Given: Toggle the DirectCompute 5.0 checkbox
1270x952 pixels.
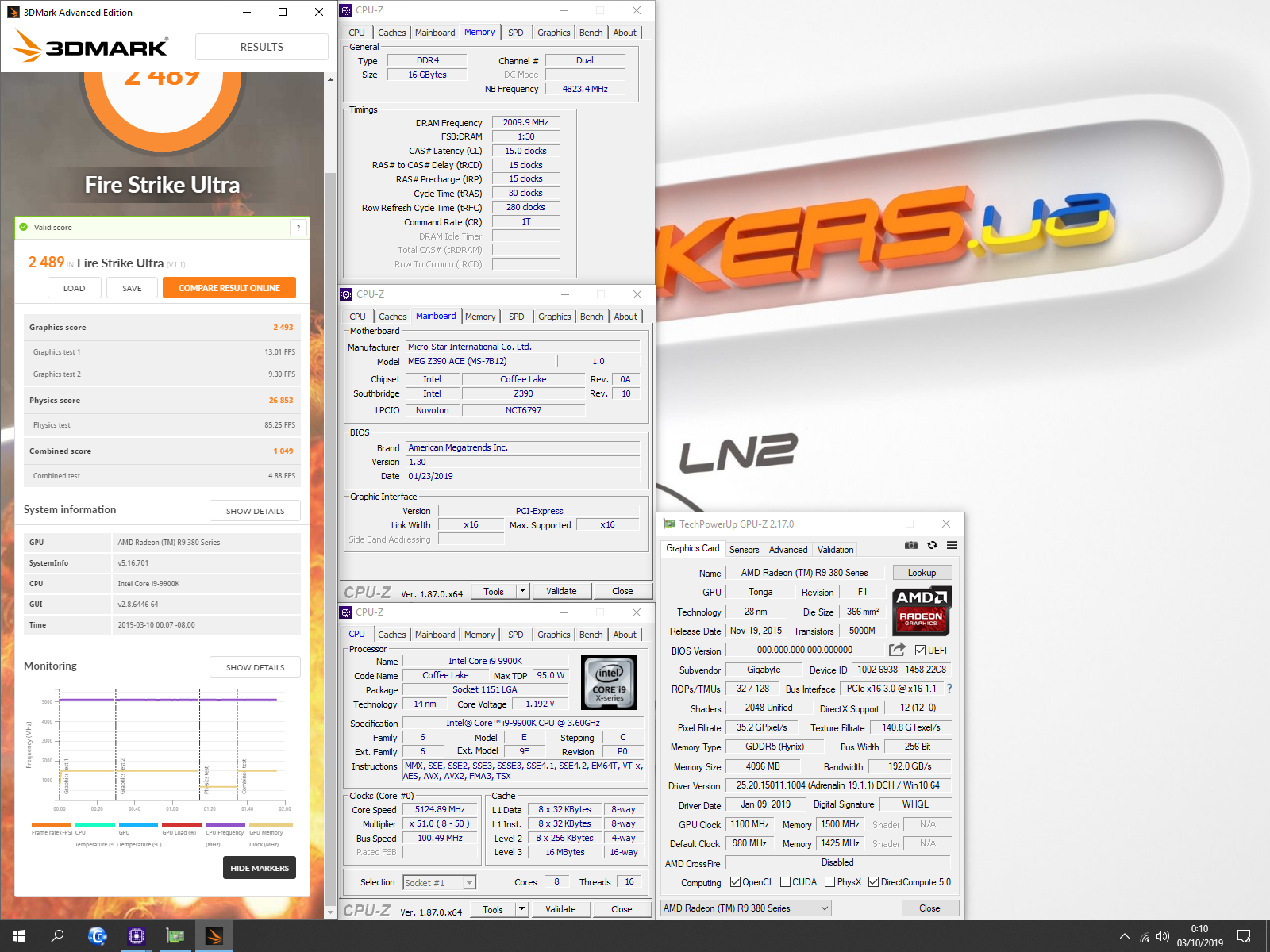Looking at the screenshot, I should (873, 882).
